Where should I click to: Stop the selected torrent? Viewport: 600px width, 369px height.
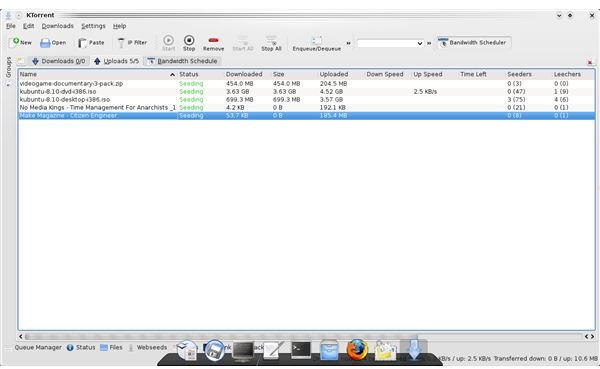click(x=189, y=43)
